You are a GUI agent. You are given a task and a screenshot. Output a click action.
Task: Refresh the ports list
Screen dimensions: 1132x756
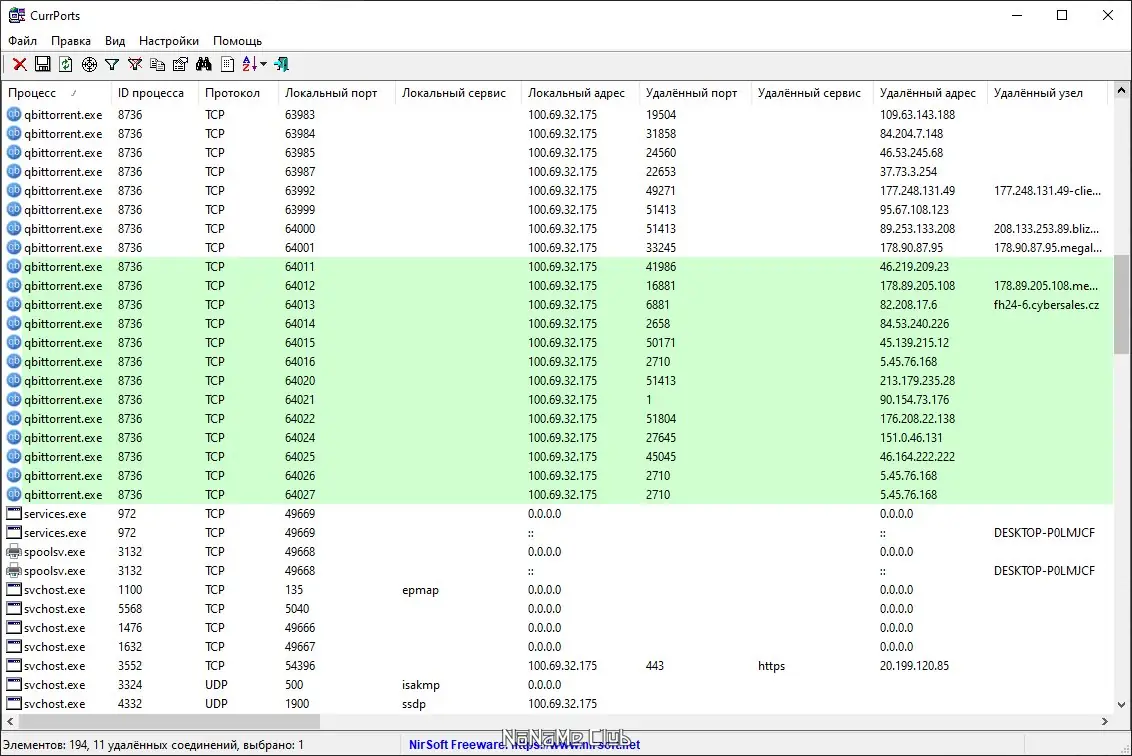point(66,64)
